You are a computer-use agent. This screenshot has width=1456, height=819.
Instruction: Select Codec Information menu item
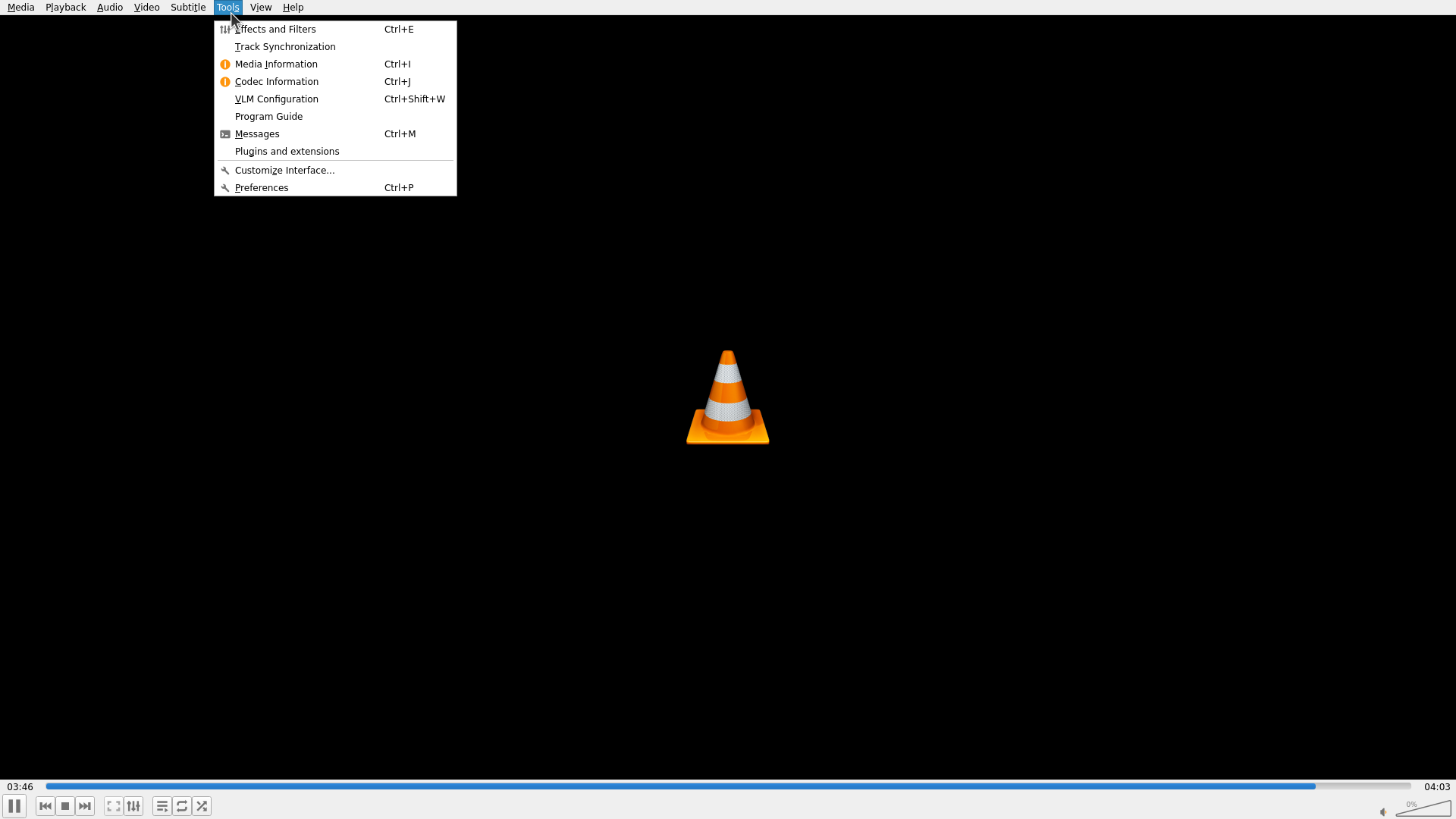tap(277, 82)
